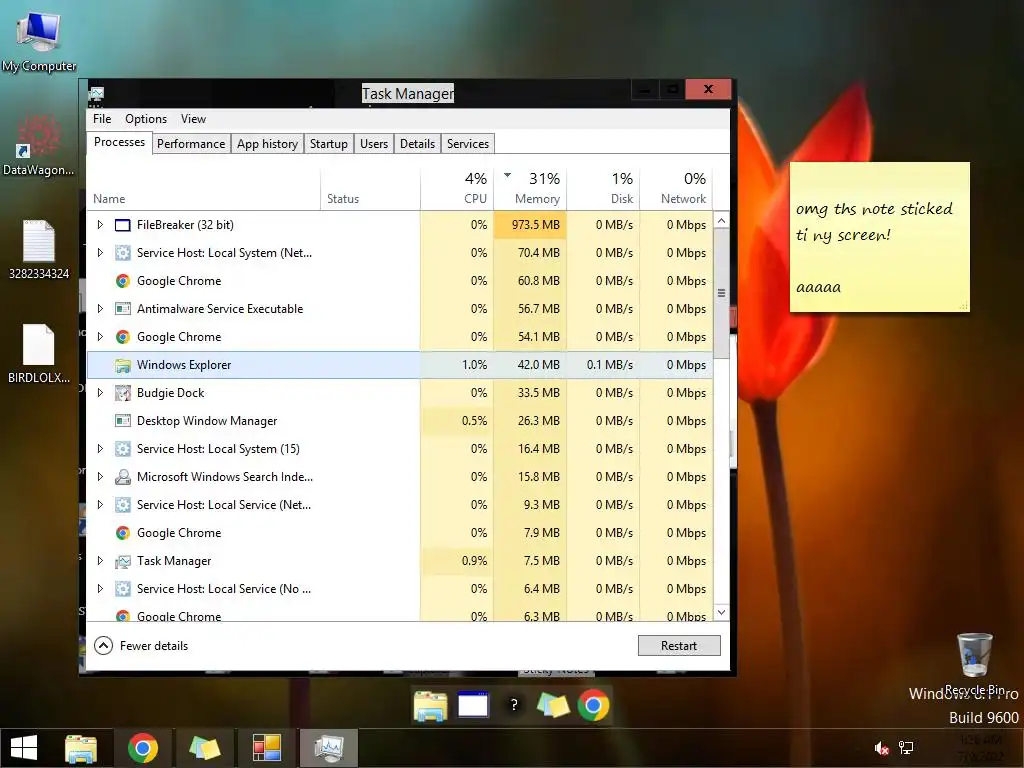1024x768 pixels.
Task: Open the Windows Start button
Action: pyautogui.click(x=24, y=748)
